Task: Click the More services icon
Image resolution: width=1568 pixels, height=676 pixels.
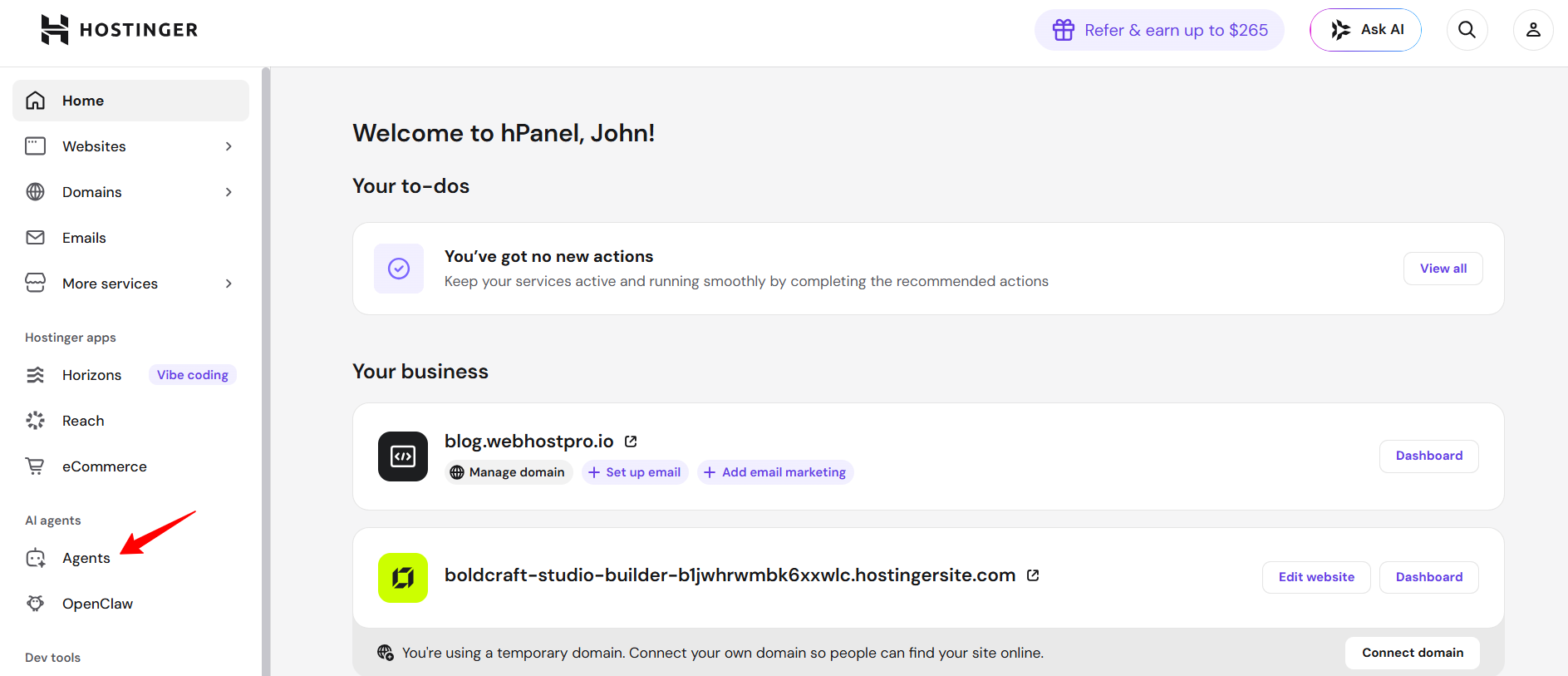Action: coord(36,284)
